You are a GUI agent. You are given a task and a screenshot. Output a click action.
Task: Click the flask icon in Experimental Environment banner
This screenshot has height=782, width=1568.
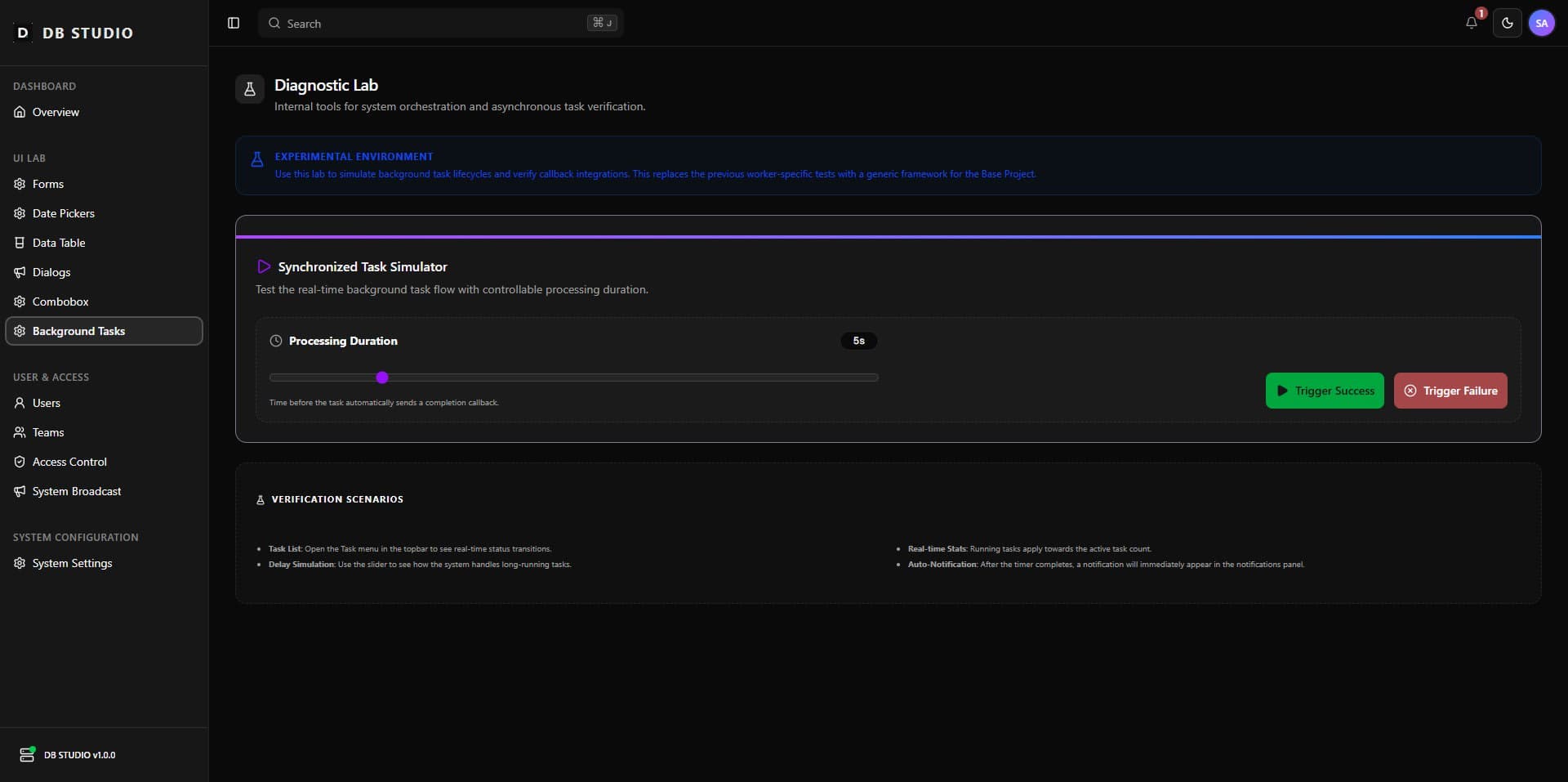257,159
